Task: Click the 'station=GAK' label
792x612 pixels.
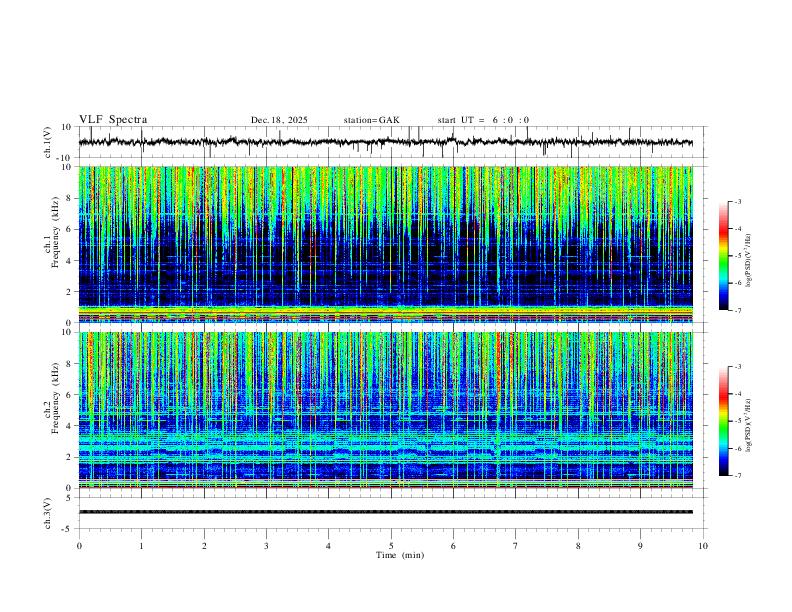Action: click(371, 120)
